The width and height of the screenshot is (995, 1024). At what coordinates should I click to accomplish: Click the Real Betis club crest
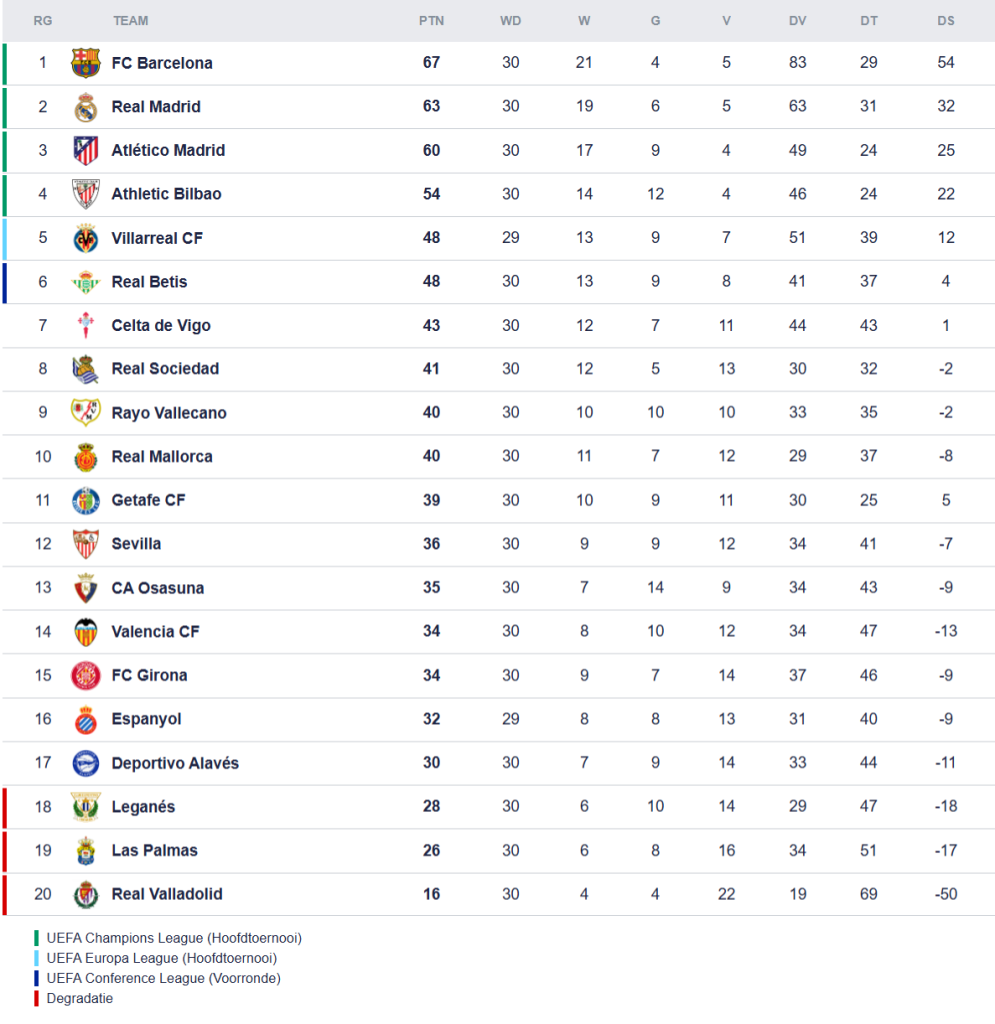[86, 282]
